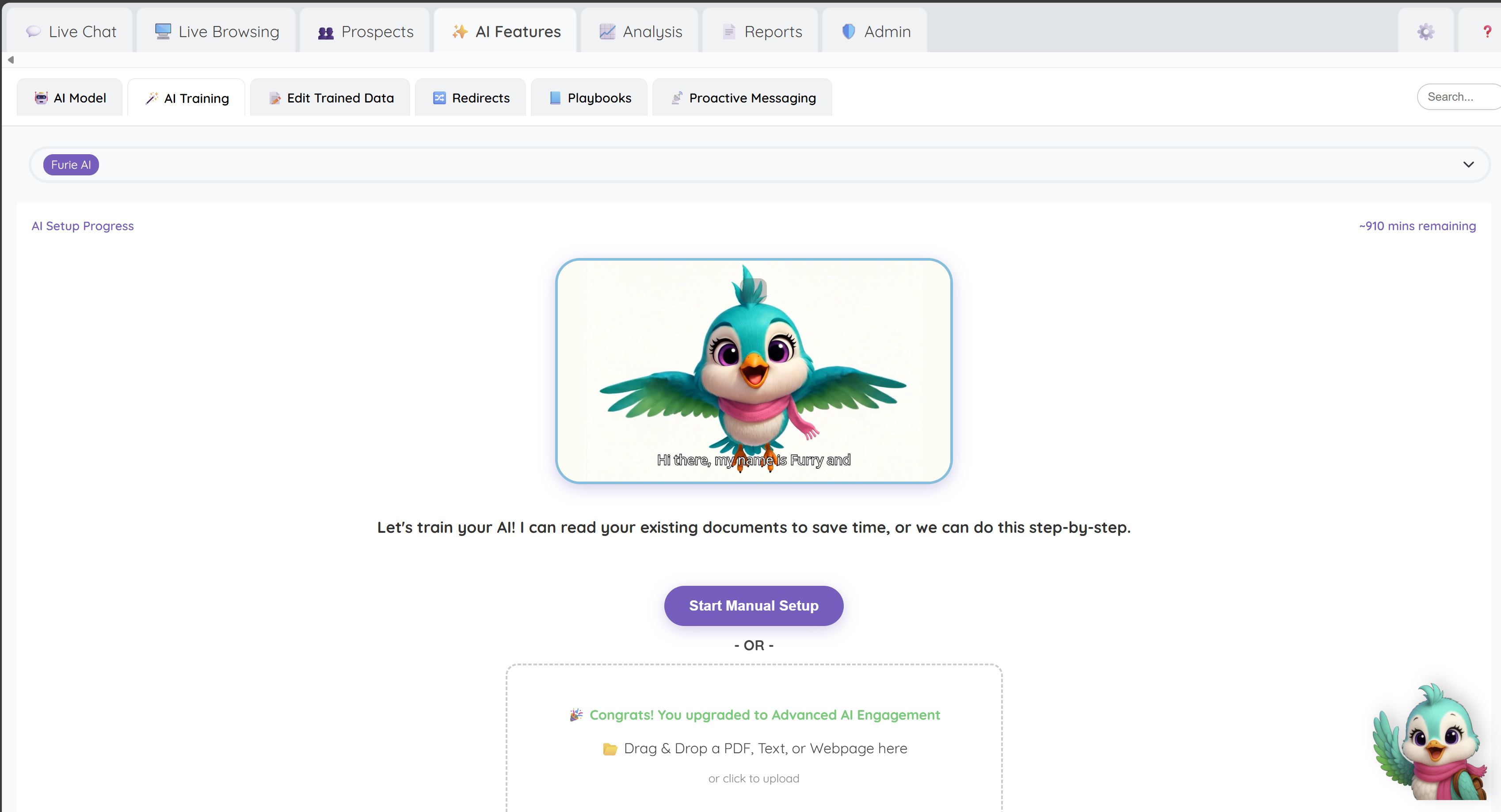Open the settings gear in the top bar
Screen dimensions: 1501x812
point(1425,31)
